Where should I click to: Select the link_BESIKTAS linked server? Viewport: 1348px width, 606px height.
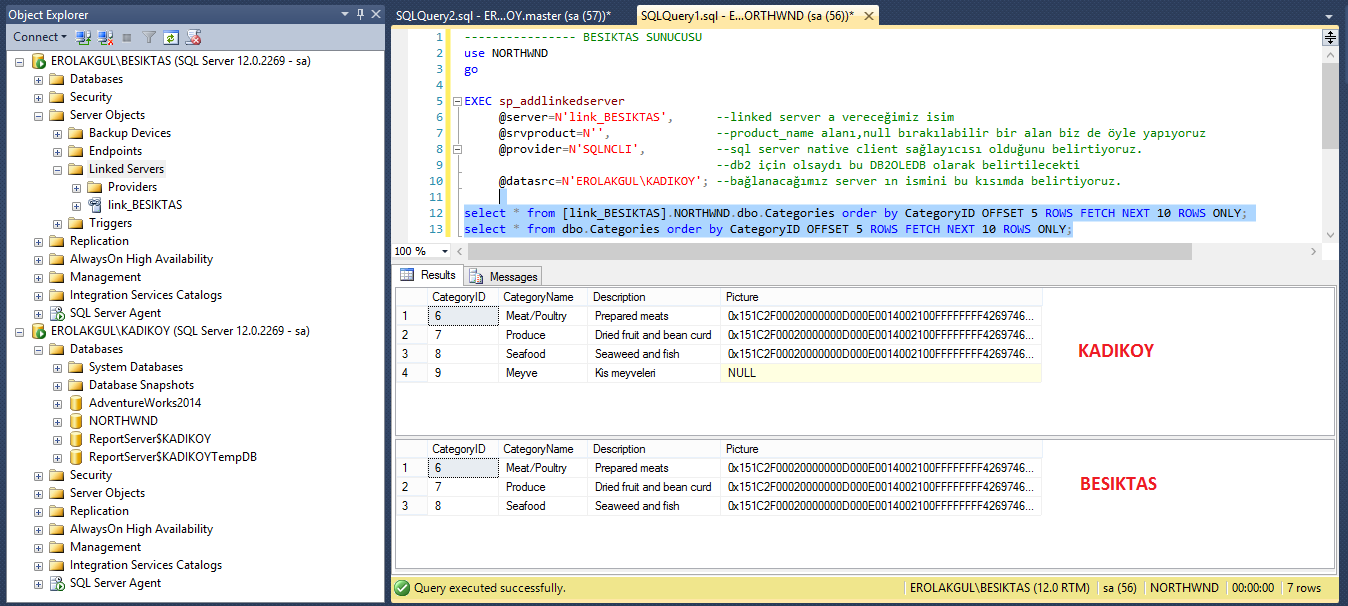(x=144, y=205)
